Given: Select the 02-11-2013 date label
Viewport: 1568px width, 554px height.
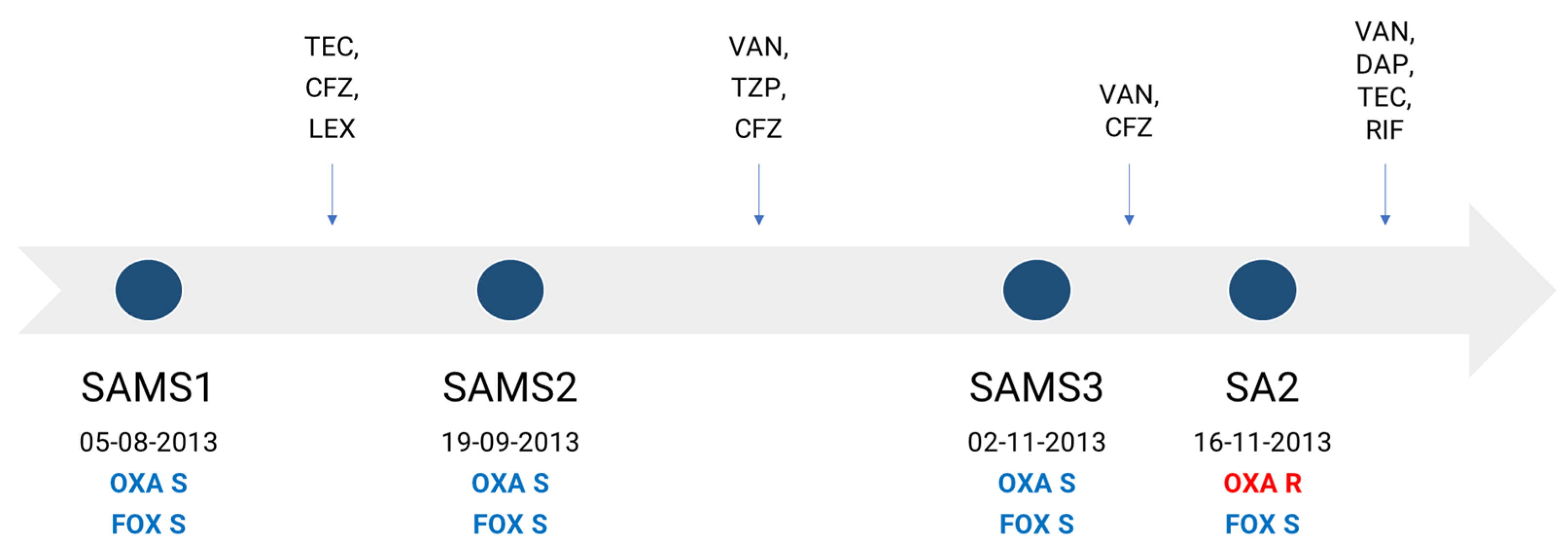Looking at the screenshot, I should [1036, 442].
